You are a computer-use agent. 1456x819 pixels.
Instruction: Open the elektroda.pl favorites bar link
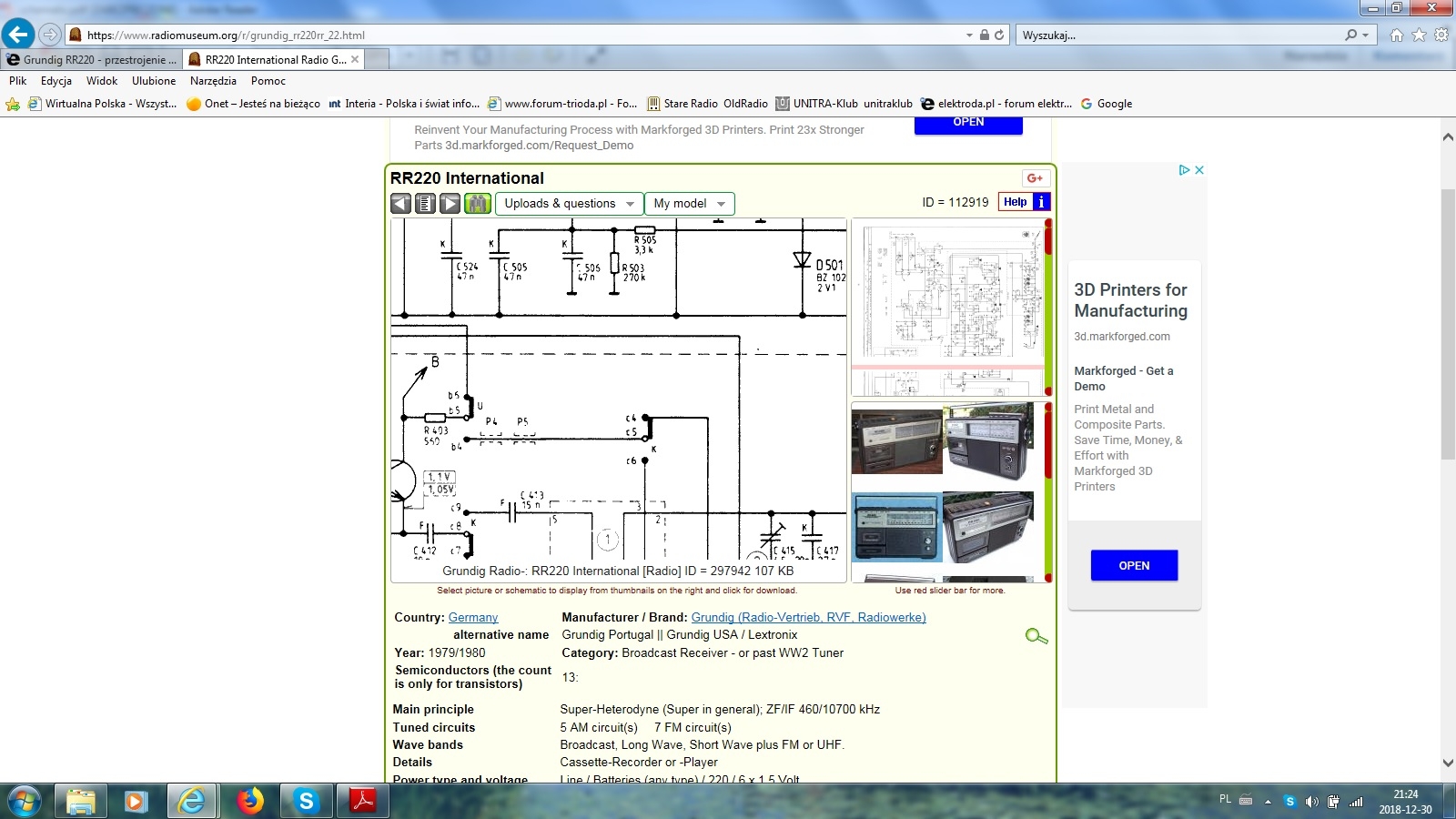pyautogui.click(x=996, y=104)
